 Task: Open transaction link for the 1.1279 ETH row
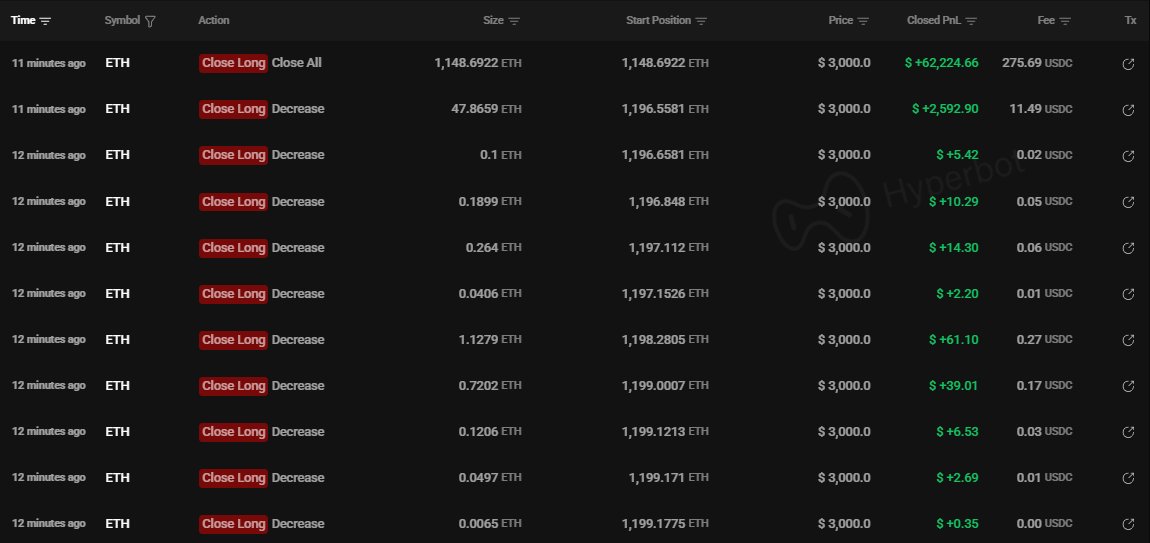(x=1128, y=340)
